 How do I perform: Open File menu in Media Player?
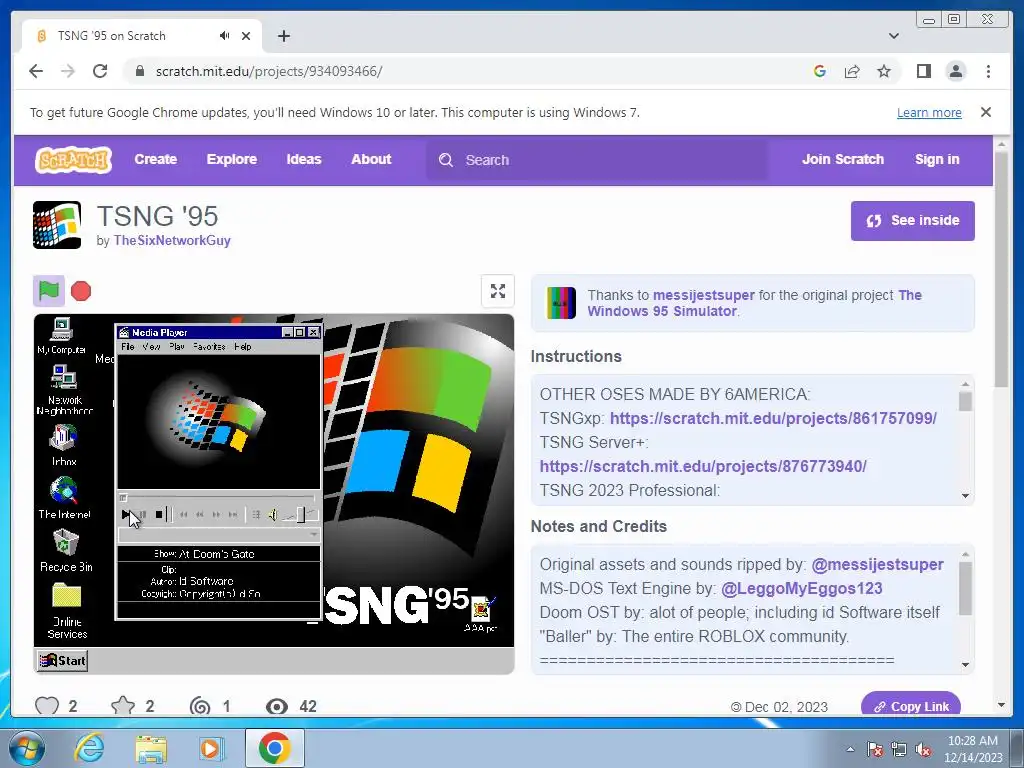click(x=128, y=347)
